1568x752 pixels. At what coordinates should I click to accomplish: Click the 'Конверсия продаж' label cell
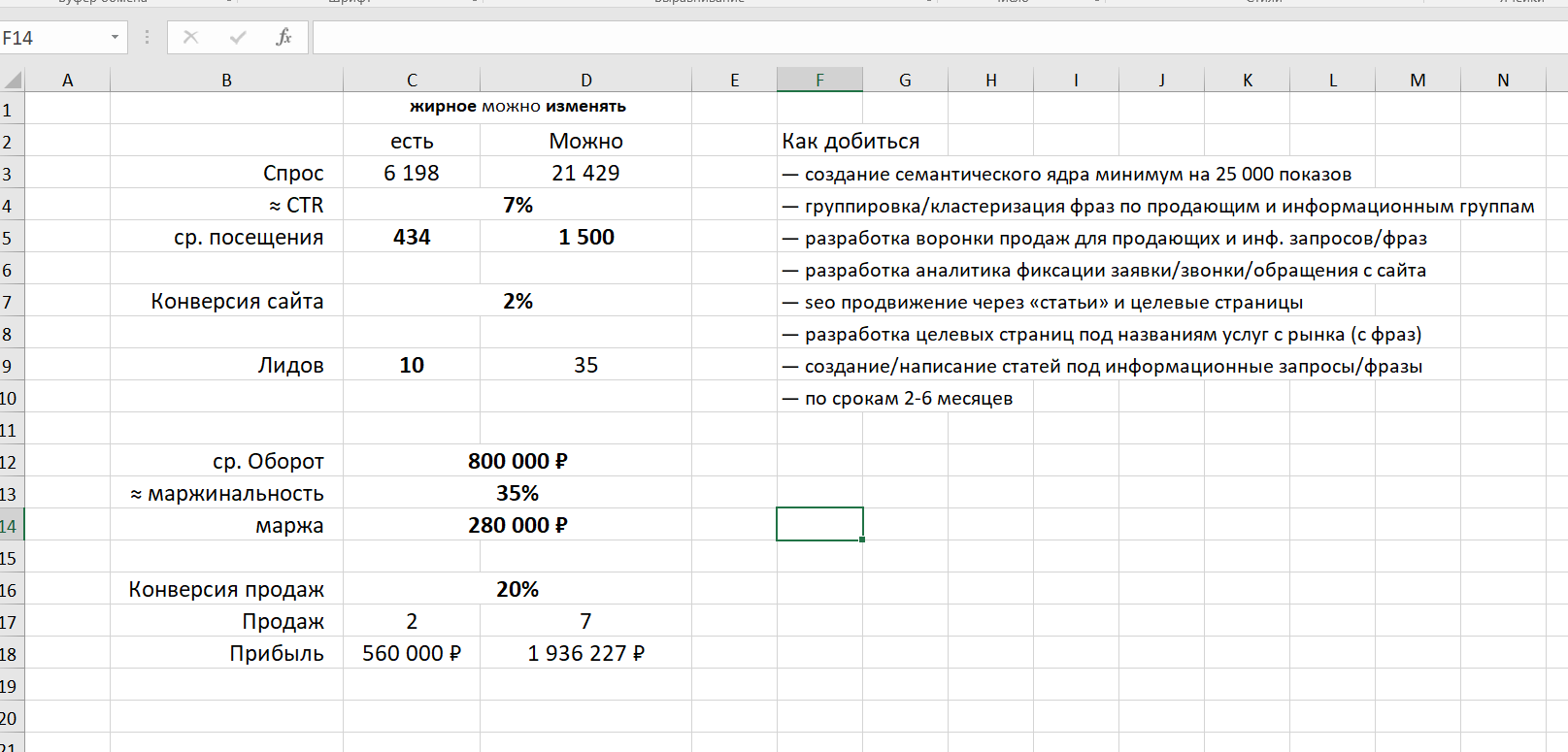(x=226, y=589)
